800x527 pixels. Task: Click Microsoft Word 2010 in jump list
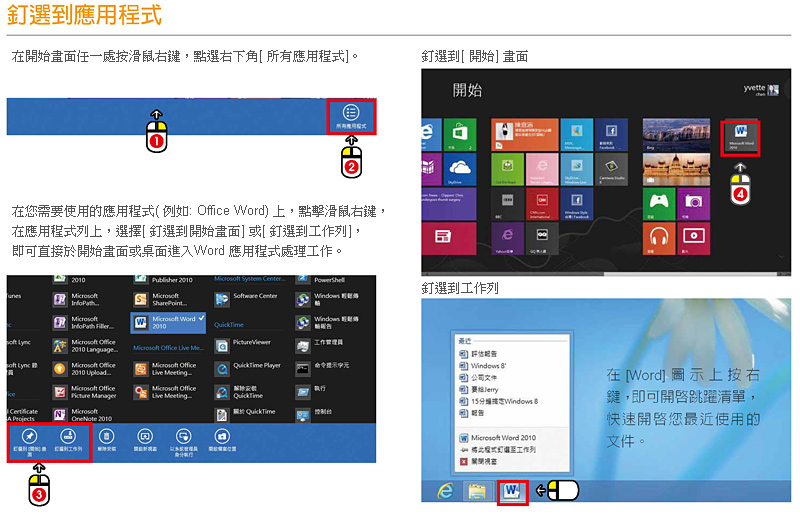click(497, 438)
